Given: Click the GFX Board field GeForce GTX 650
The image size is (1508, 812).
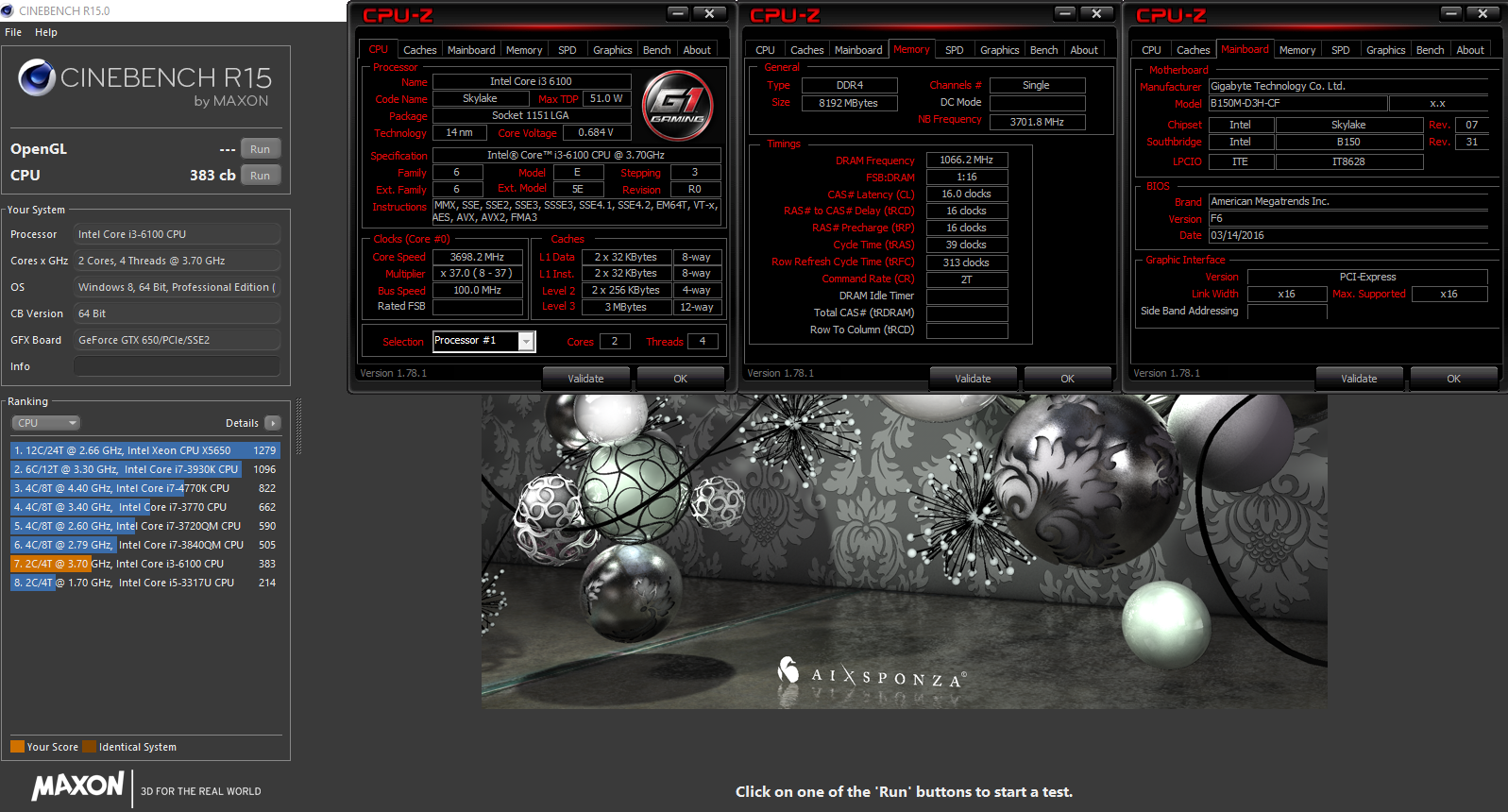Looking at the screenshot, I should 177,340.
